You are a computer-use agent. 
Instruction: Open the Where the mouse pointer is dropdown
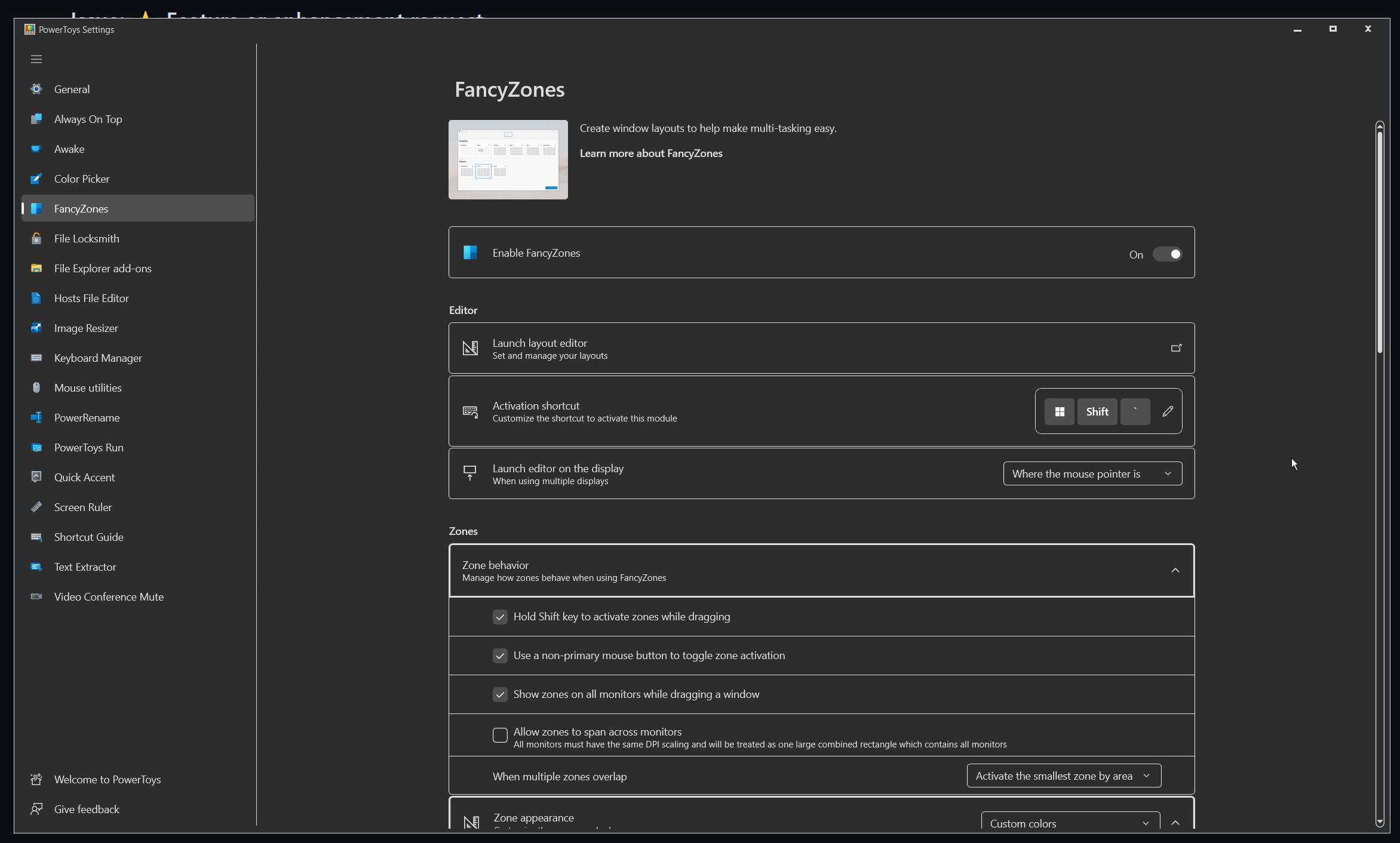click(1092, 473)
